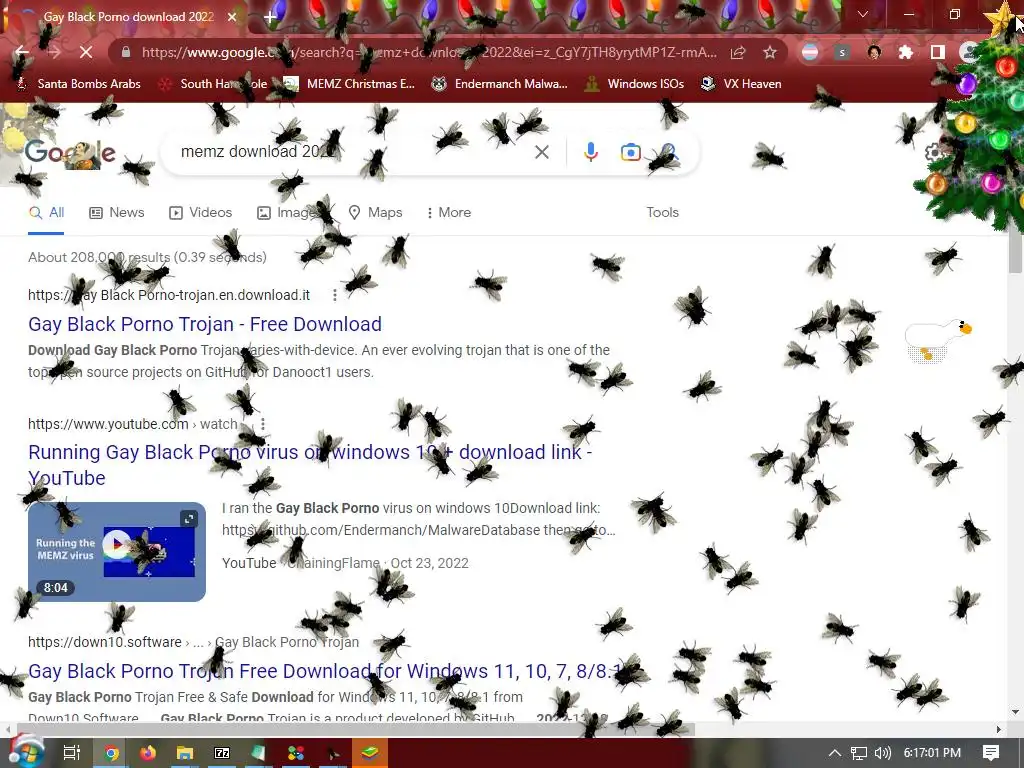The width and height of the screenshot is (1024, 768).
Task: Open options for YouTube result
Action: [263, 424]
